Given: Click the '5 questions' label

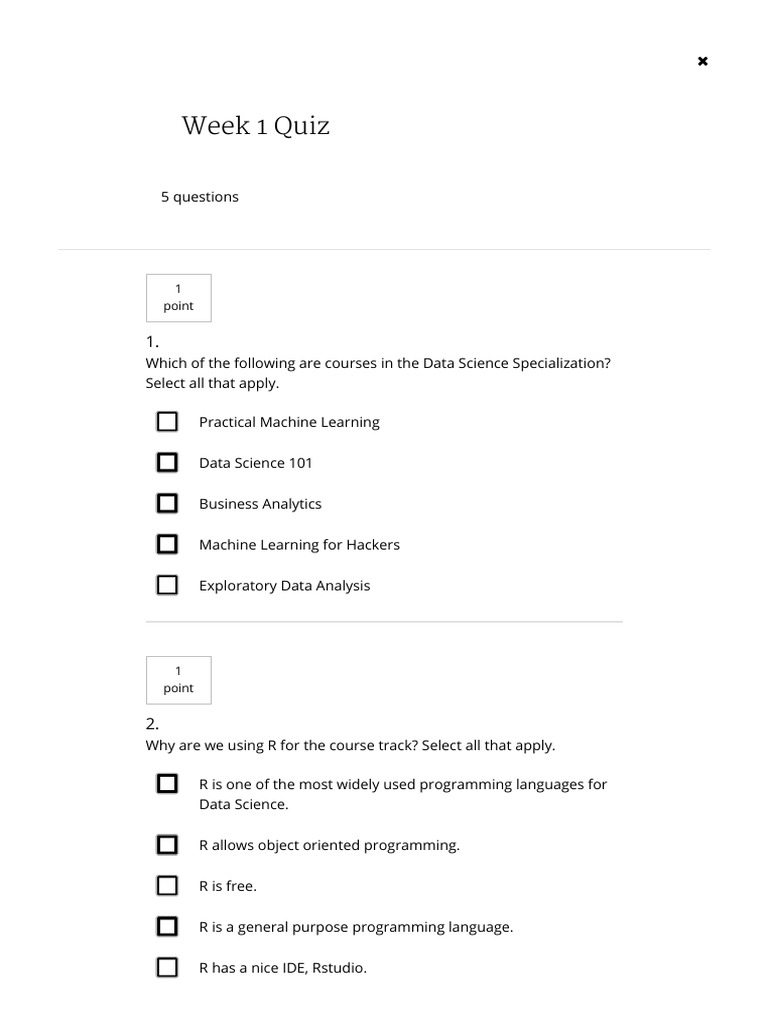Looking at the screenshot, I should coord(200,197).
